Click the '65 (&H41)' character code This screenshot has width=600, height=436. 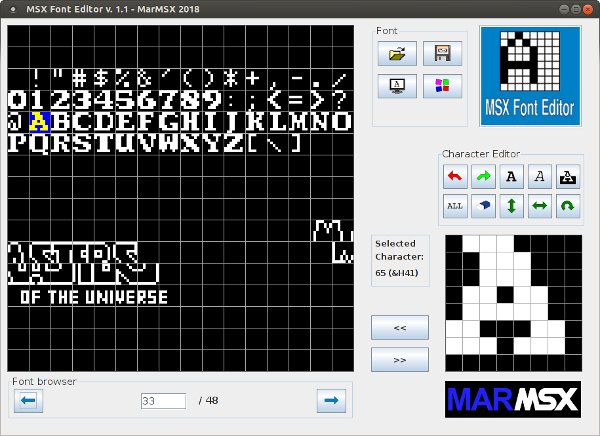point(396,273)
